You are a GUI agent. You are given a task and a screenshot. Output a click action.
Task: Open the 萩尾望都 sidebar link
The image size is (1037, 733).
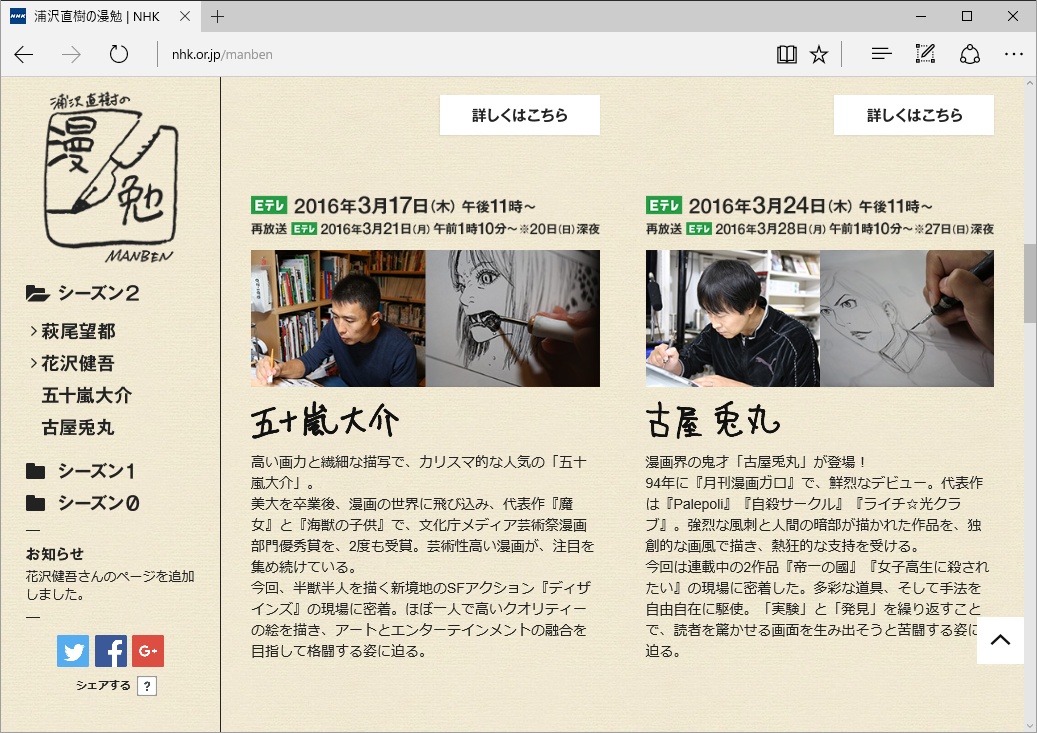tap(78, 331)
